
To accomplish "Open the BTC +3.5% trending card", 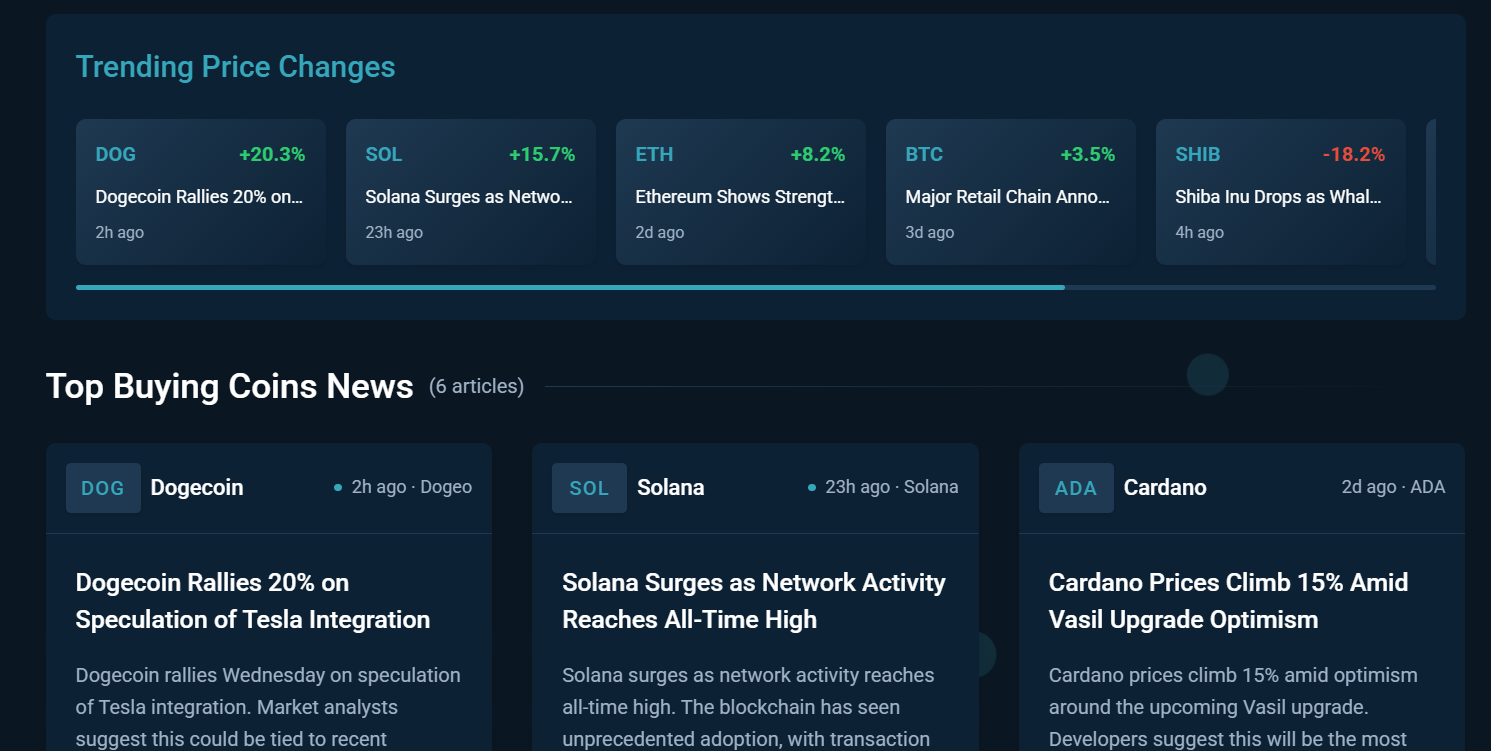I will (1011, 192).
